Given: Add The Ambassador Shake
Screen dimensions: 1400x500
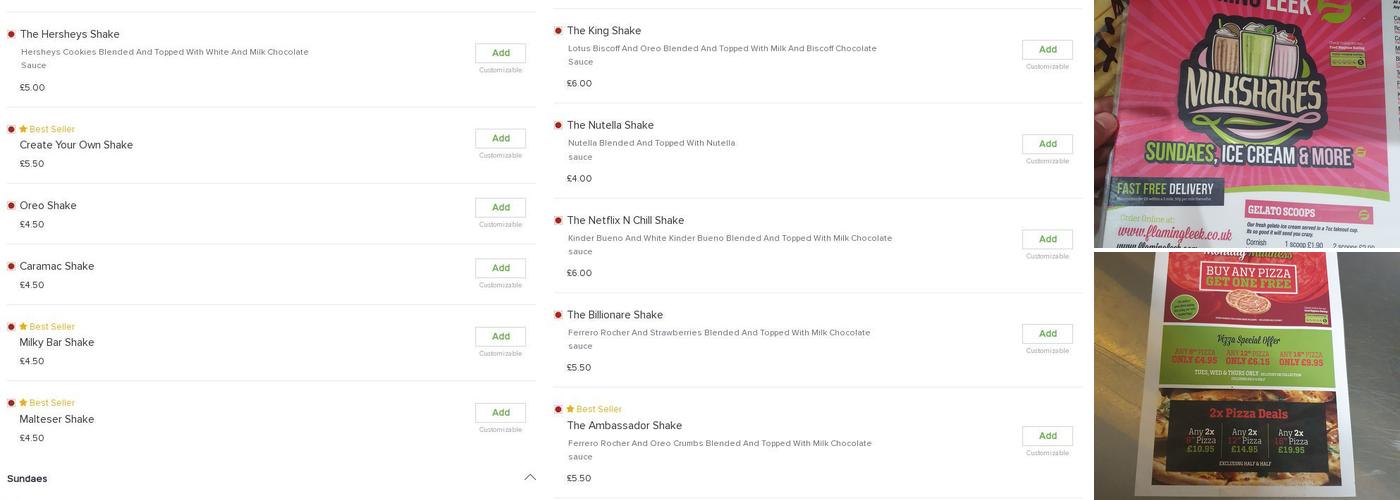Looking at the screenshot, I should 1047,436.
